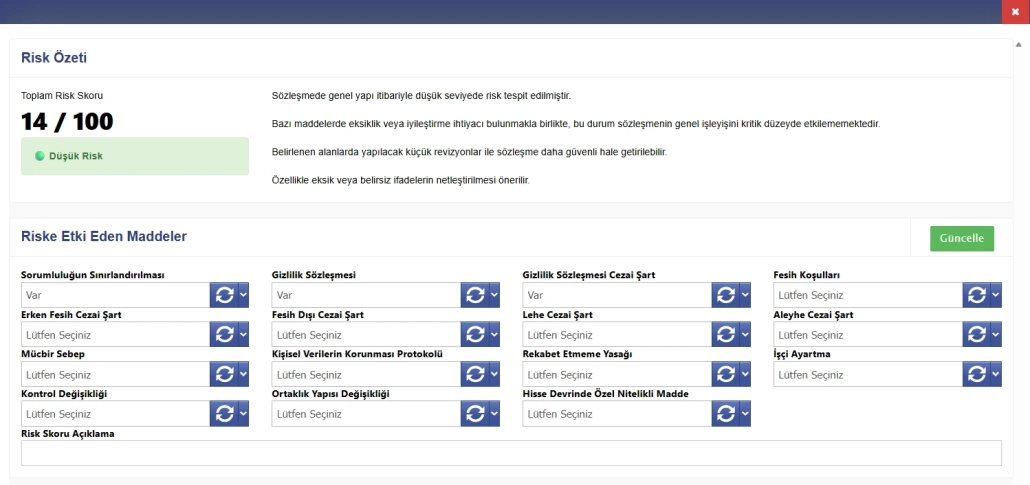Click the Risk Skoru Açıklama text field
This screenshot has width=1030, height=485.
point(511,453)
